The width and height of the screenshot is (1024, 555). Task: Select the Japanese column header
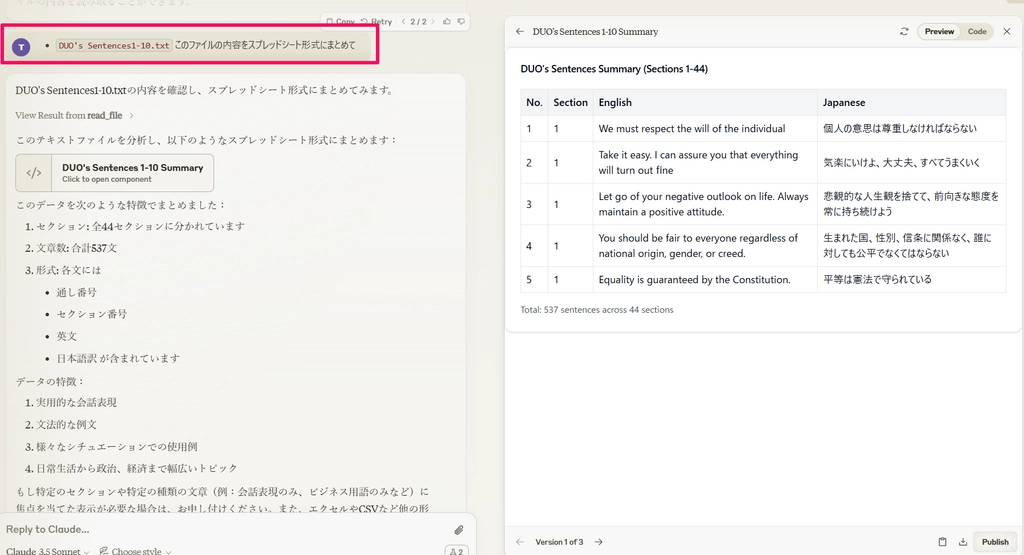(911, 103)
